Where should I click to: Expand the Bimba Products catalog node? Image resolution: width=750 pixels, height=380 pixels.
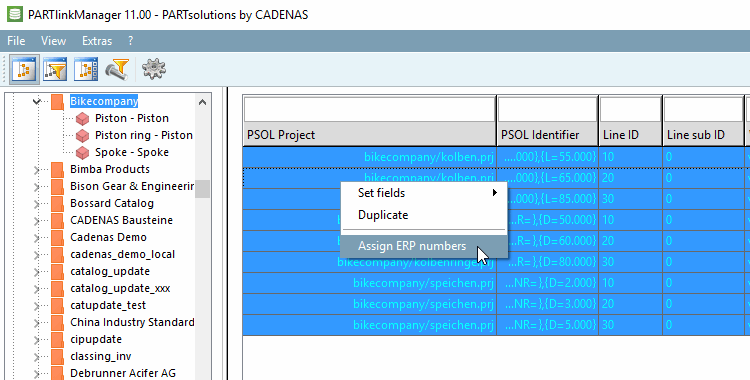[x=36, y=169]
